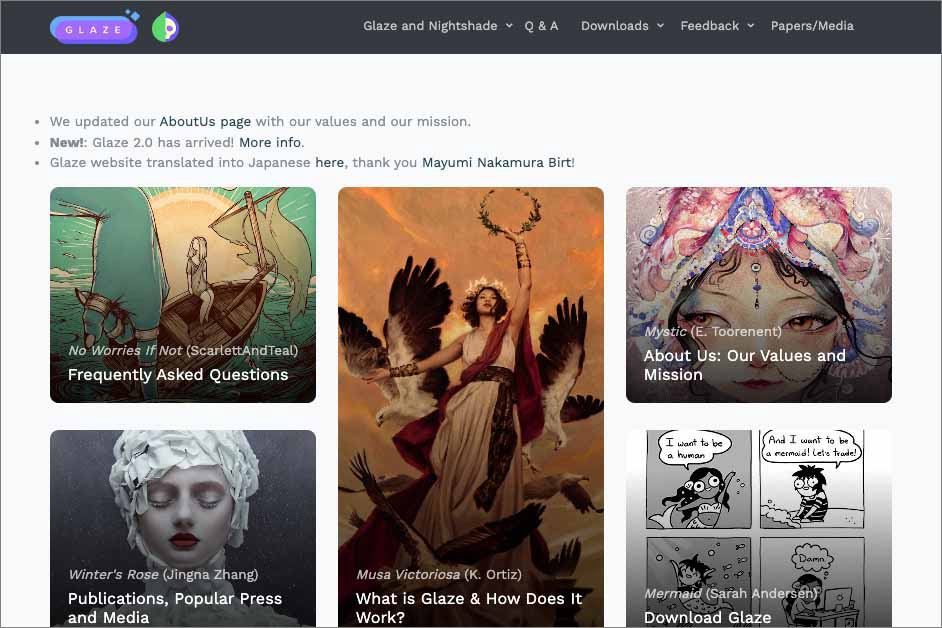Expand the Glaze and Nightshade chevron

509,26
